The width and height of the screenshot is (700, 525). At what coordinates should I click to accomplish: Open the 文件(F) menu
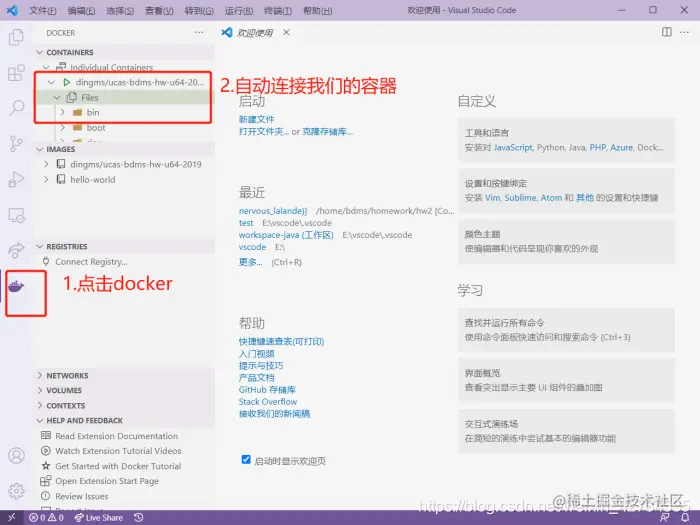[43, 10]
